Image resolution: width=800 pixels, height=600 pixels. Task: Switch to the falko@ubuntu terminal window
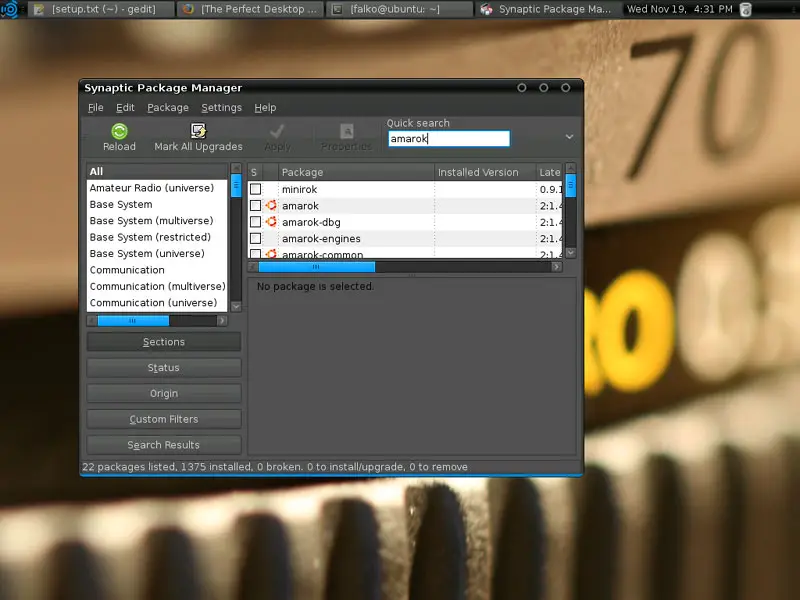(399, 9)
